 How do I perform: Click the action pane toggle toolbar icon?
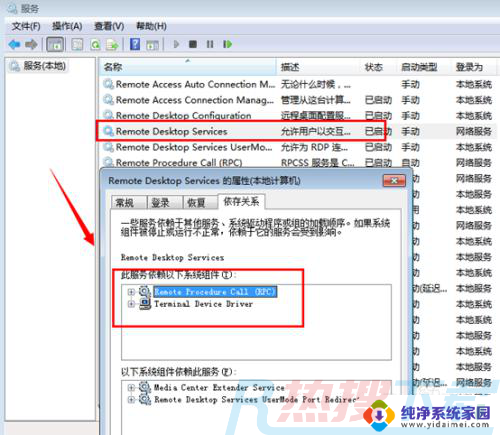coord(152,44)
